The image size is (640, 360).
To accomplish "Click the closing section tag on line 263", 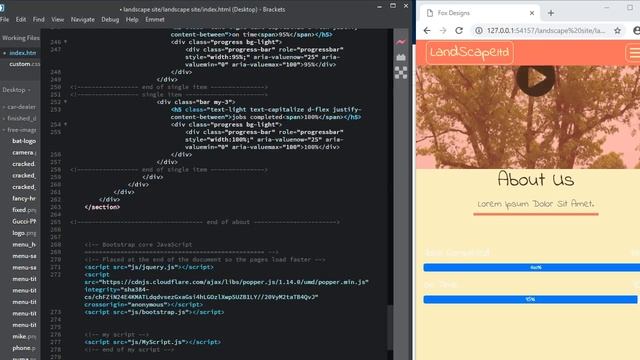I will [x=102, y=207].
